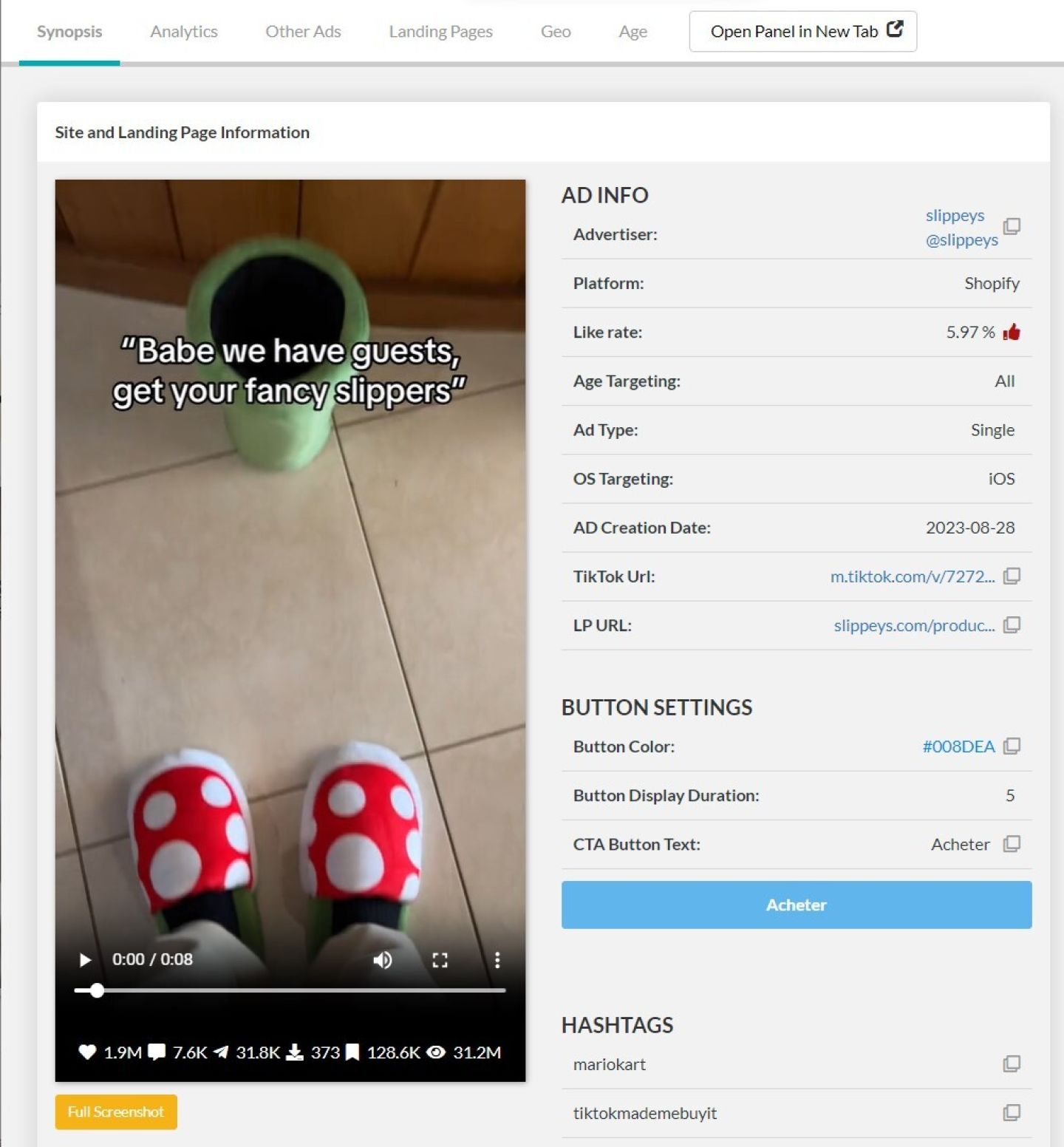Click the video progress seek bar
This screenshot has height=1147, width=1064.
tap(296, 990)
